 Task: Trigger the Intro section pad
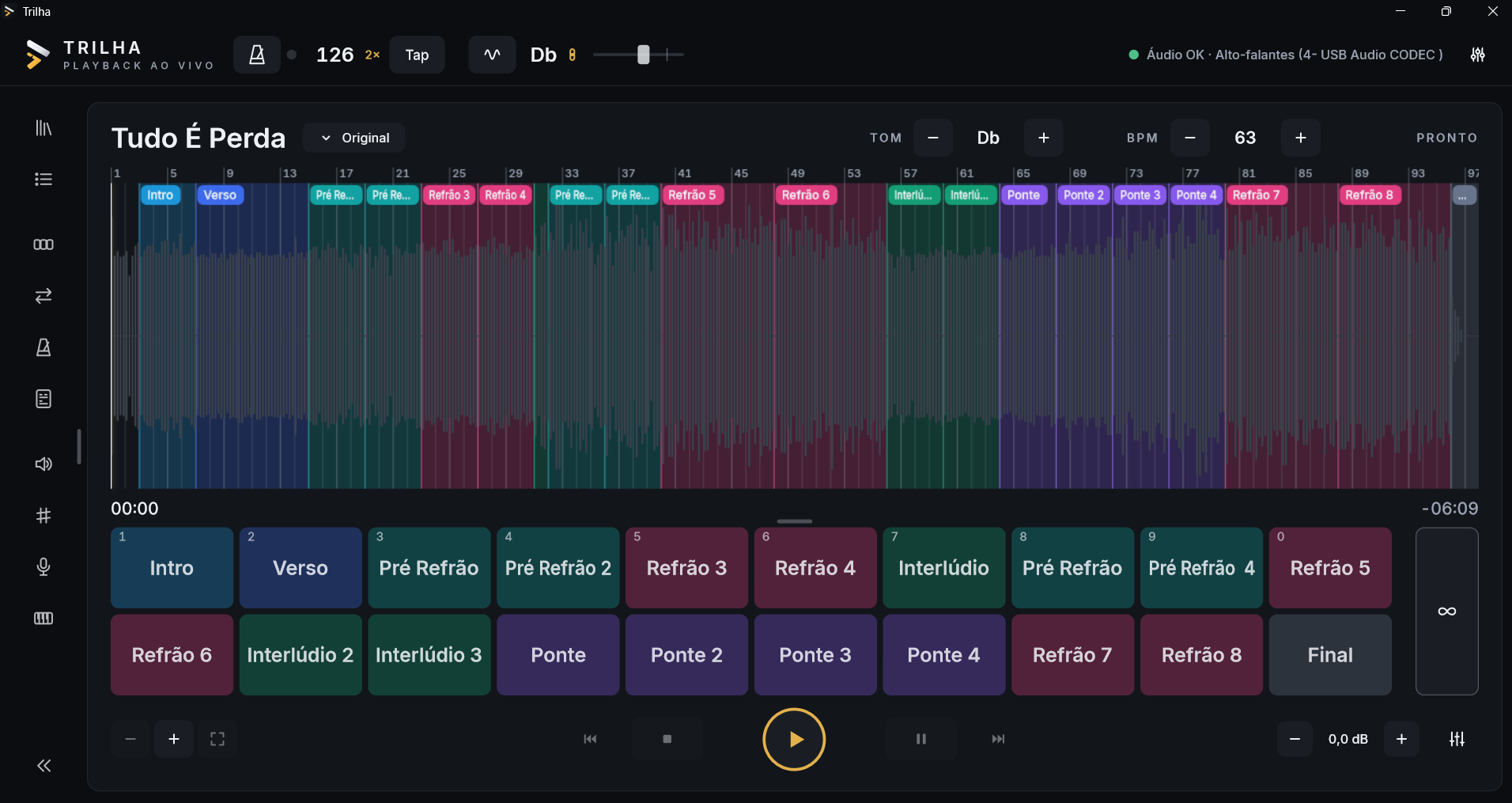point(172,568)
